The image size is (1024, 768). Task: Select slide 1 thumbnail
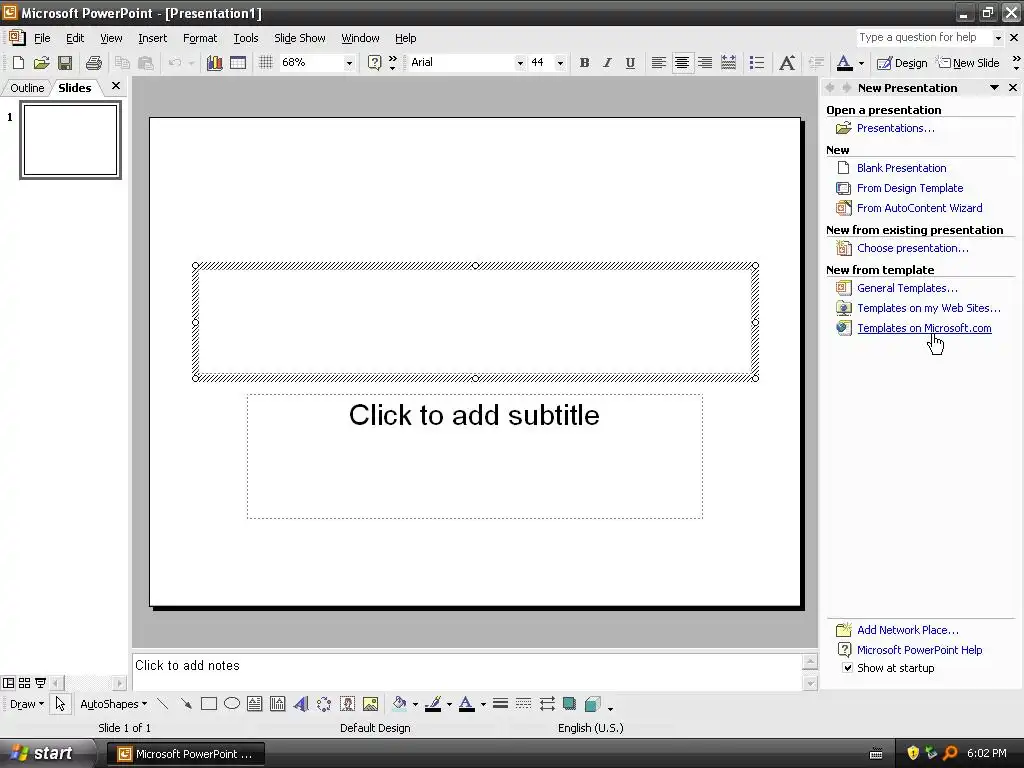[x=71, y=140]
